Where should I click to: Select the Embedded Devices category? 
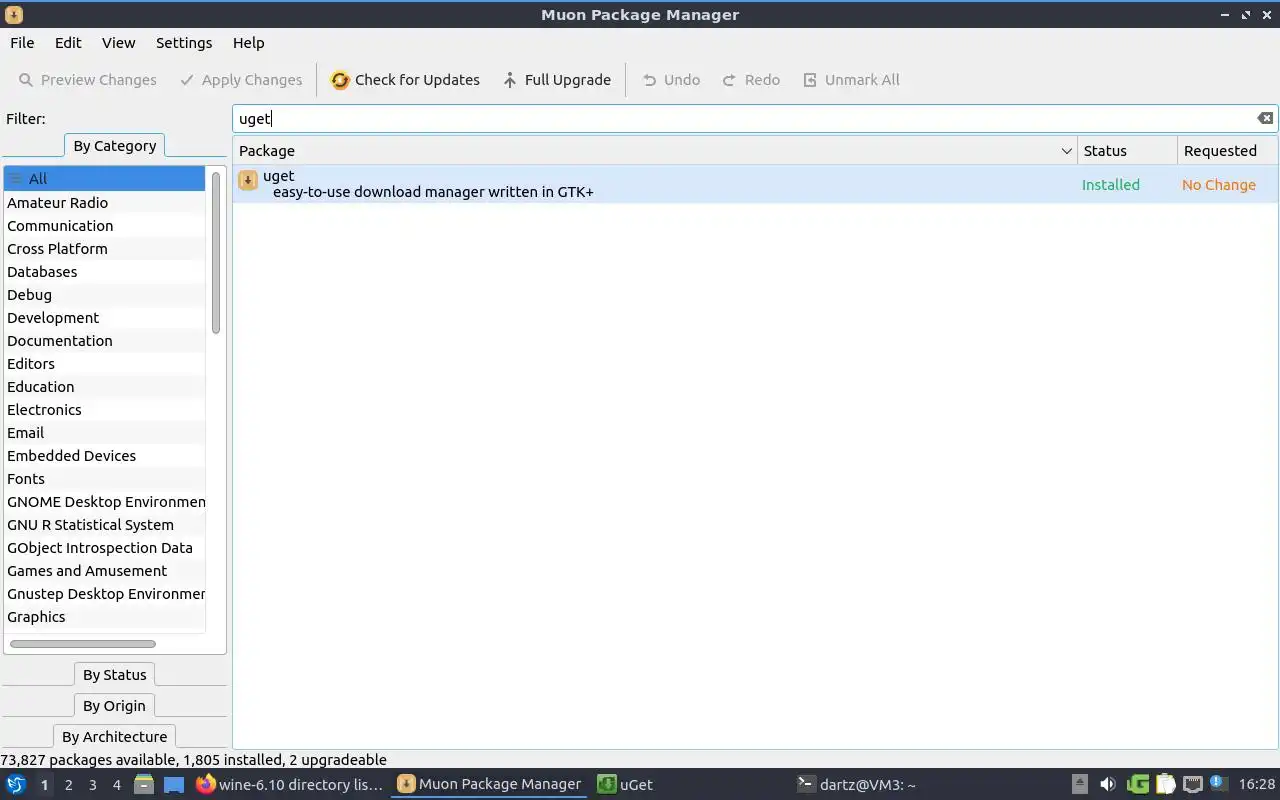point(104,456)
